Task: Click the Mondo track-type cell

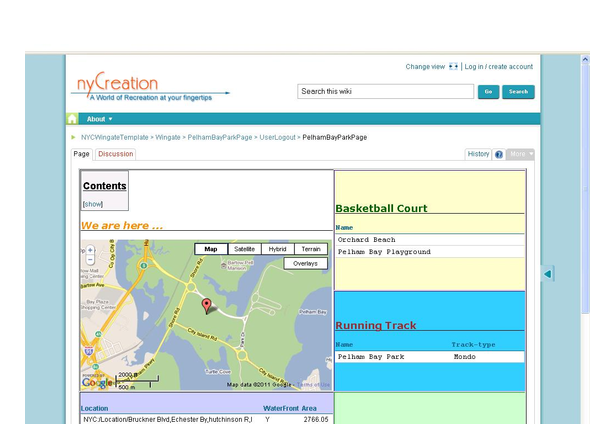Action: click(465, 357)
